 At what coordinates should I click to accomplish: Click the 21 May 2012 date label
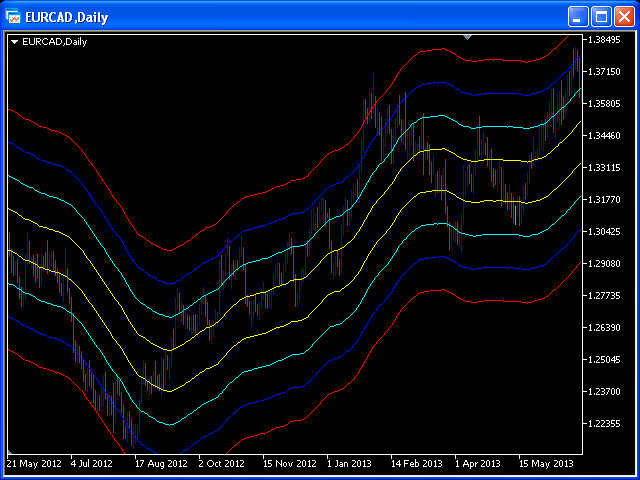pos(35,464)
